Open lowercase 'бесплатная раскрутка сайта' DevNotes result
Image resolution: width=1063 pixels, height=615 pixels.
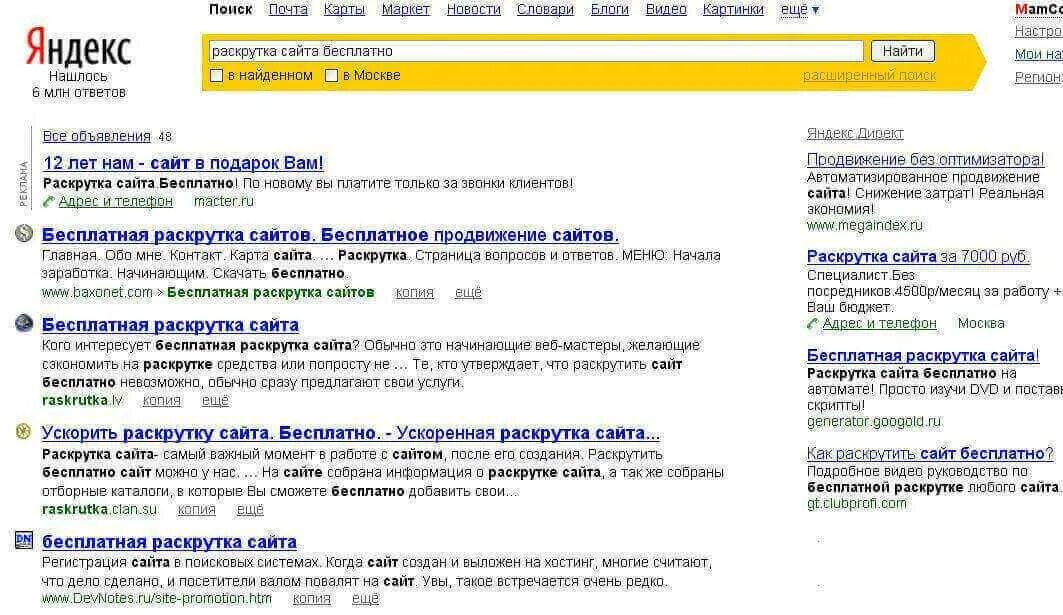(x=169, y=542)
